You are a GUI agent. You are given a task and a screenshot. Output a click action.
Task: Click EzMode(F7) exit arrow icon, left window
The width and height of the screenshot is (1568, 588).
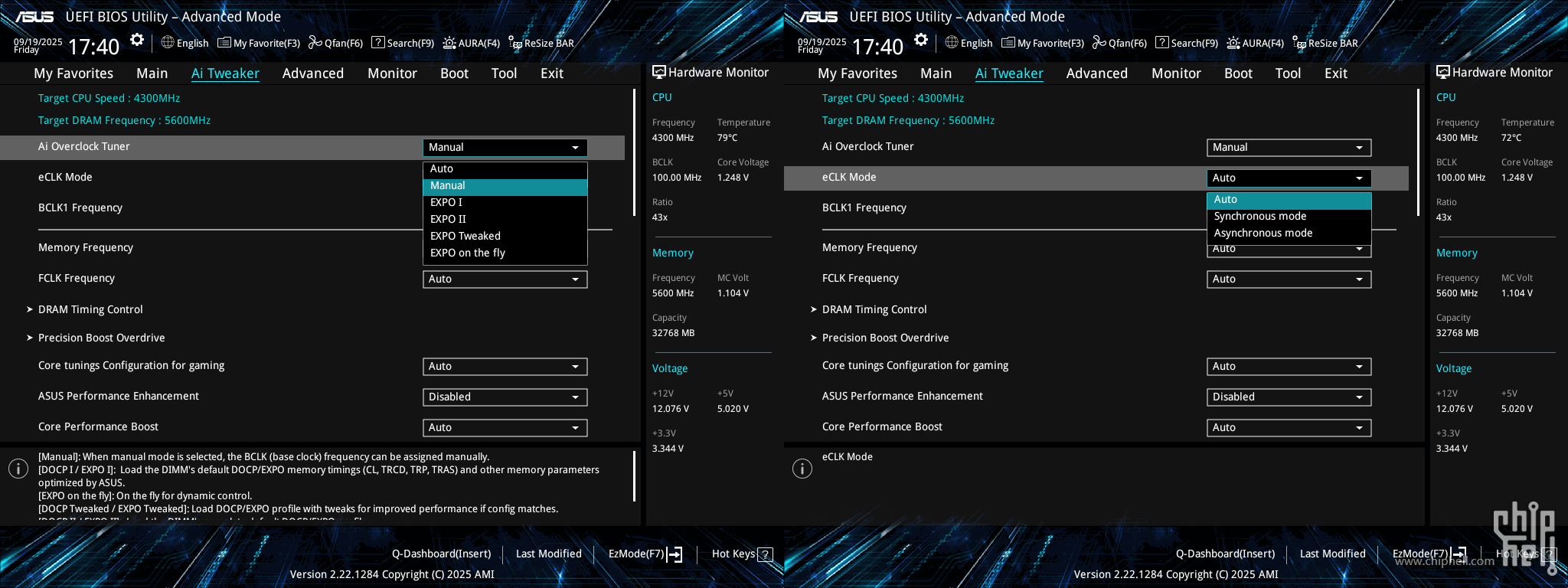pyautogui.click(x=675, y=554)
